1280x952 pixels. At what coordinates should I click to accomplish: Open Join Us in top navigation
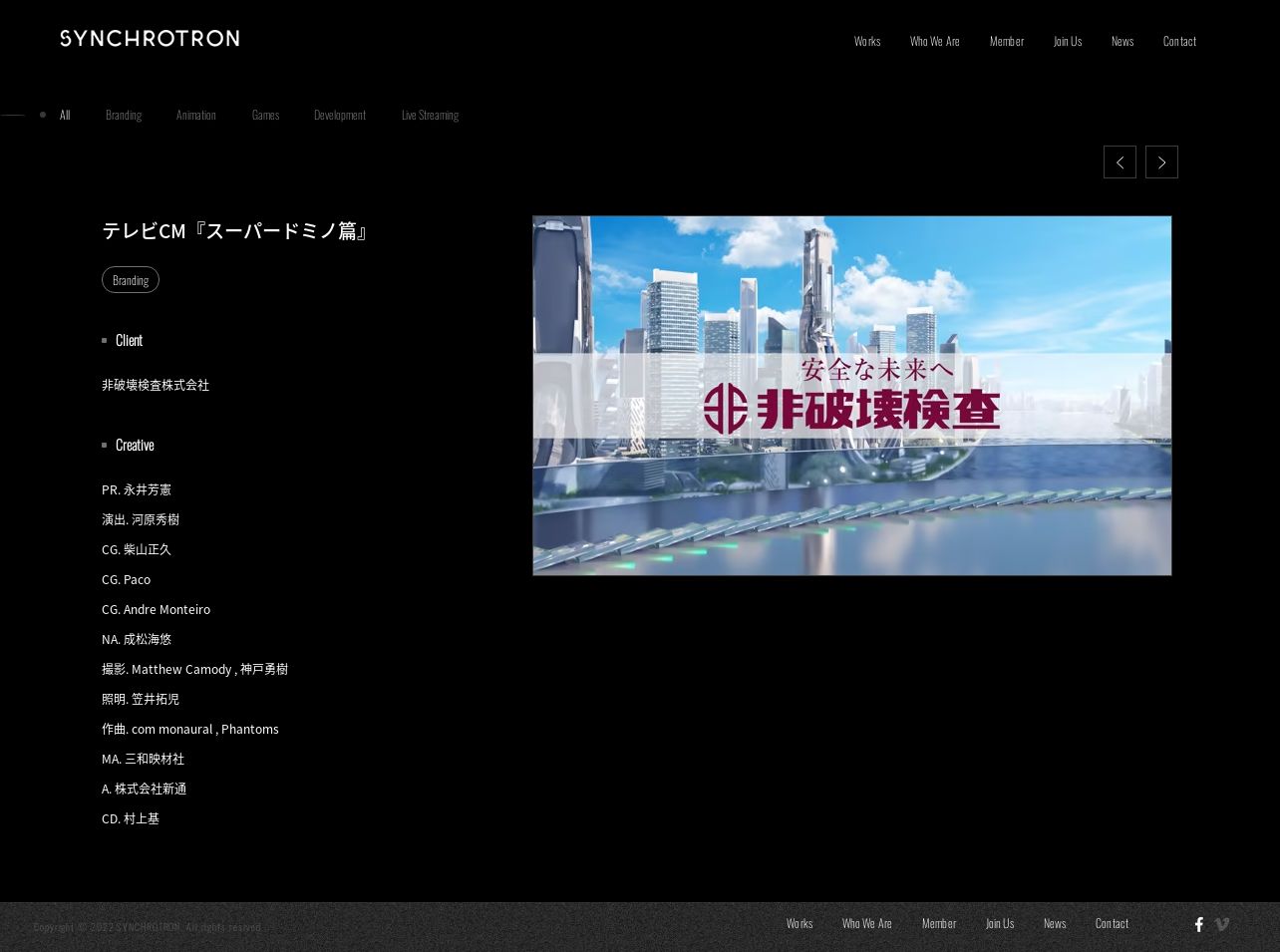1068,41
